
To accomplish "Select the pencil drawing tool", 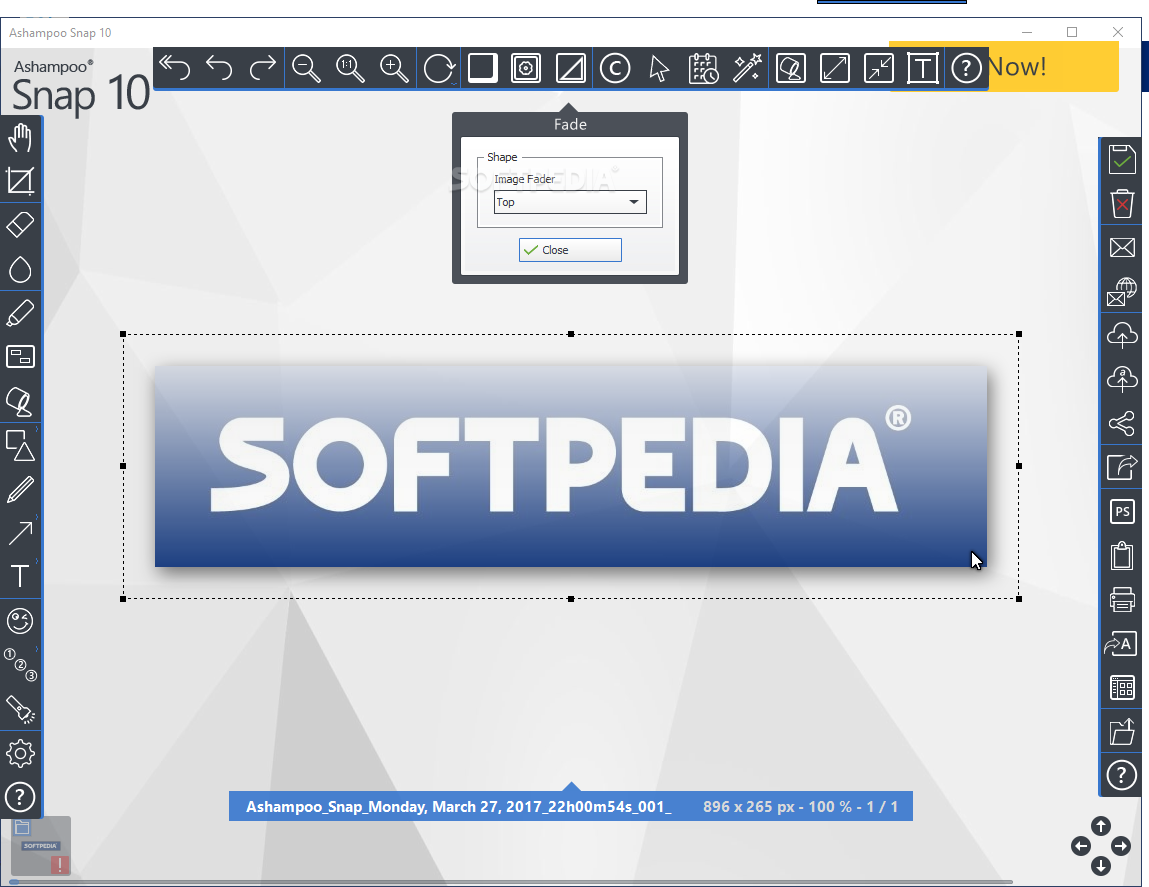I will coord(20,489).
